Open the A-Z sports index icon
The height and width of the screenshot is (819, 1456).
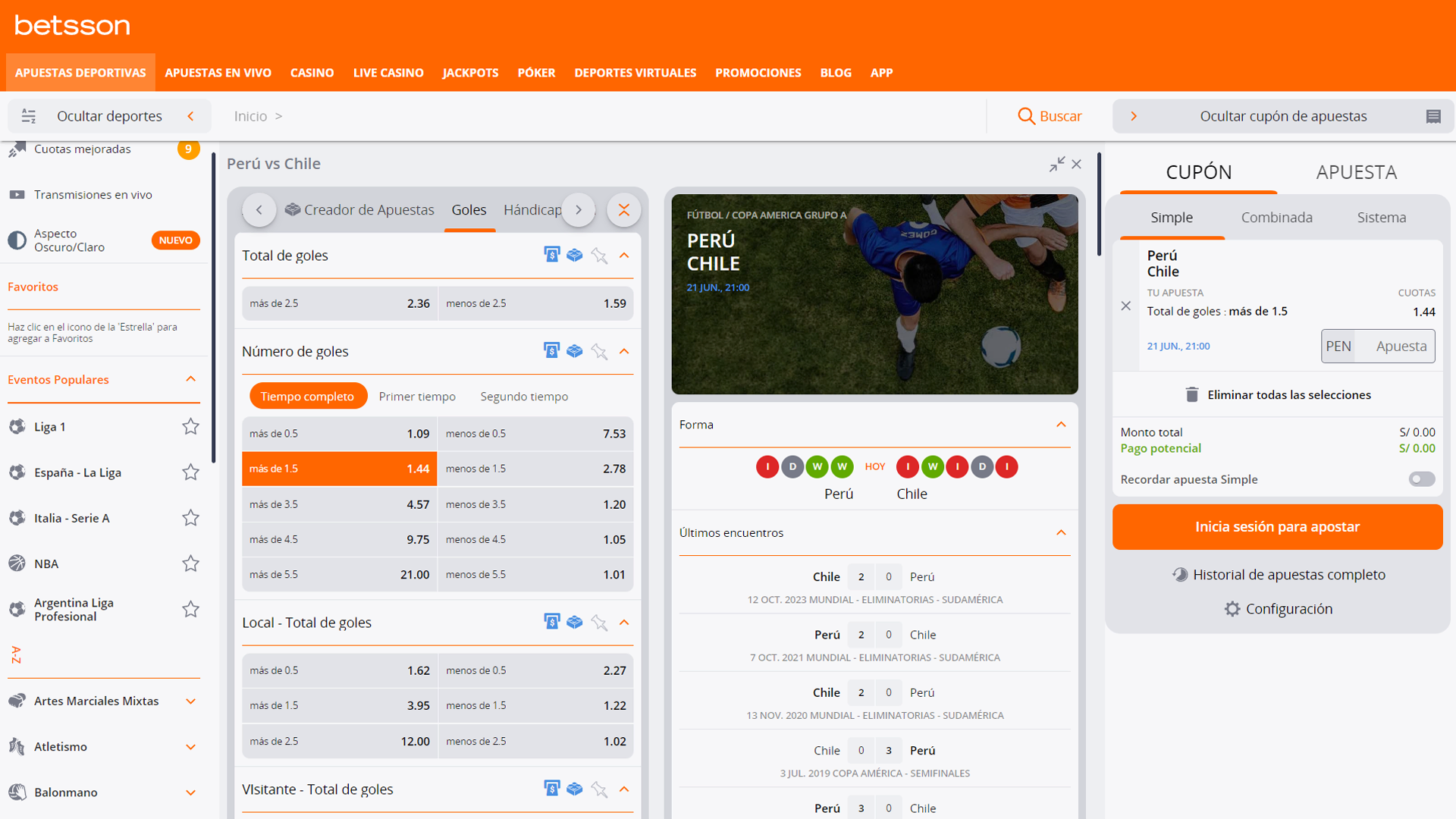point(16,654)
